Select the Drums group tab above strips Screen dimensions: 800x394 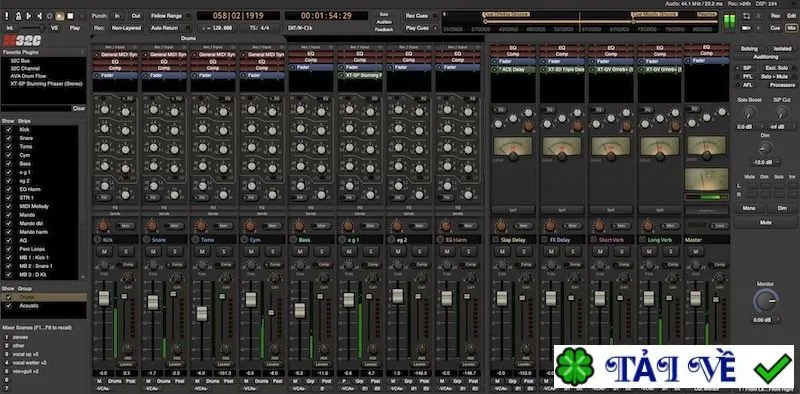coord(188,38)
